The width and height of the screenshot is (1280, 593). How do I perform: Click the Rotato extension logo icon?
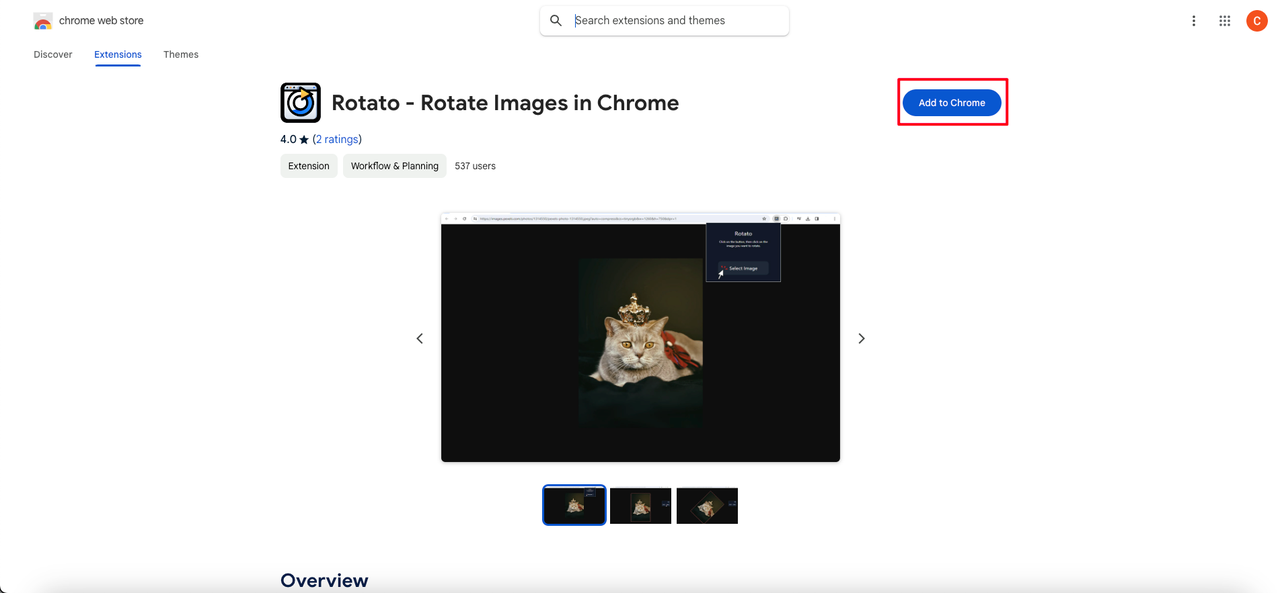300,102
